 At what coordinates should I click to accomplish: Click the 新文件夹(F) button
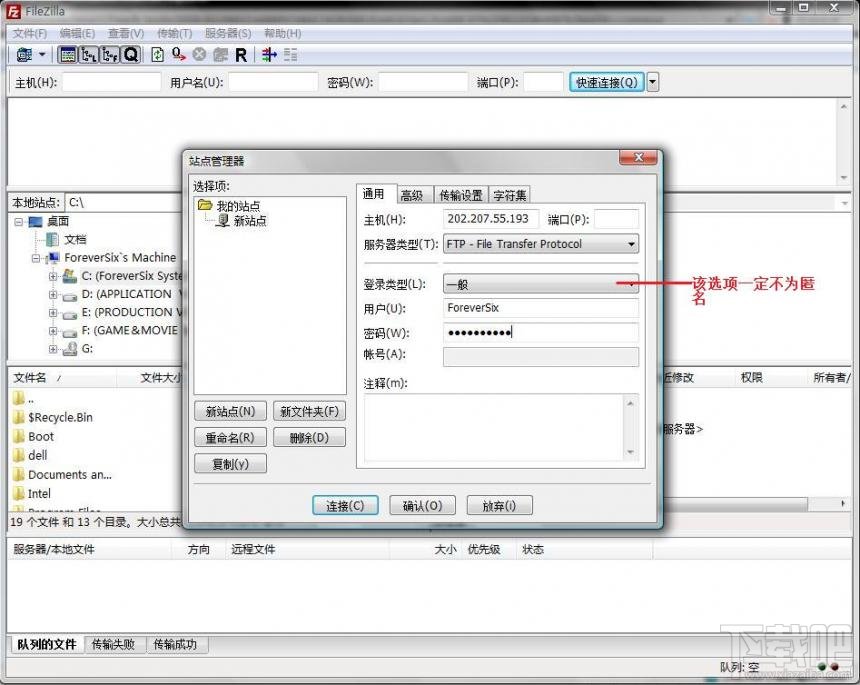tap(309, 411)
